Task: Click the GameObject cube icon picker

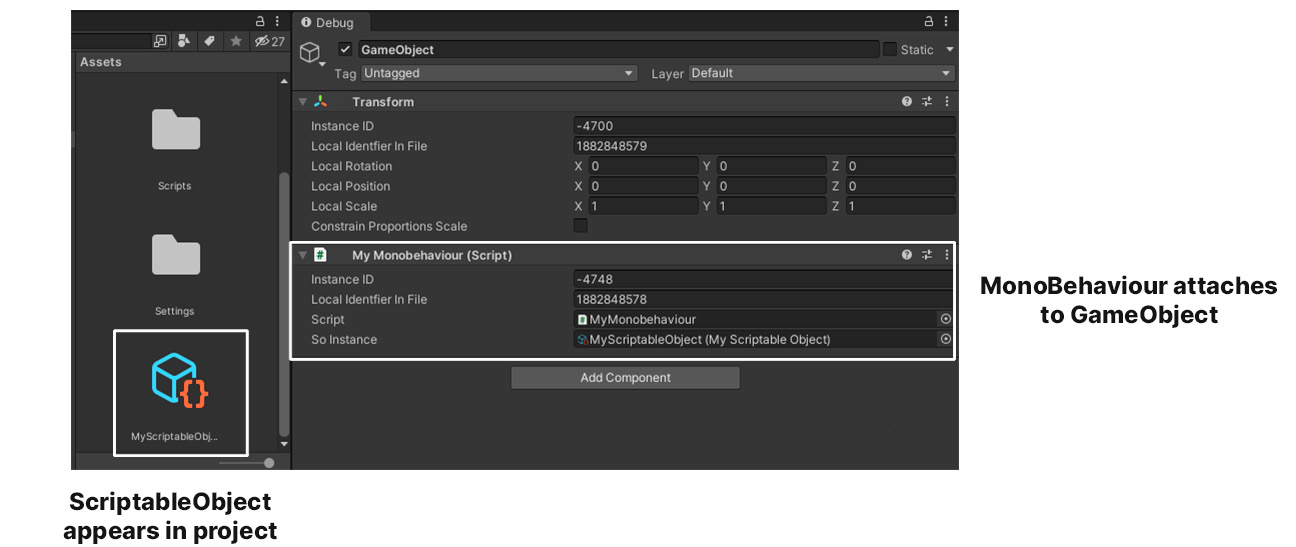Action: tap(310, 52)
